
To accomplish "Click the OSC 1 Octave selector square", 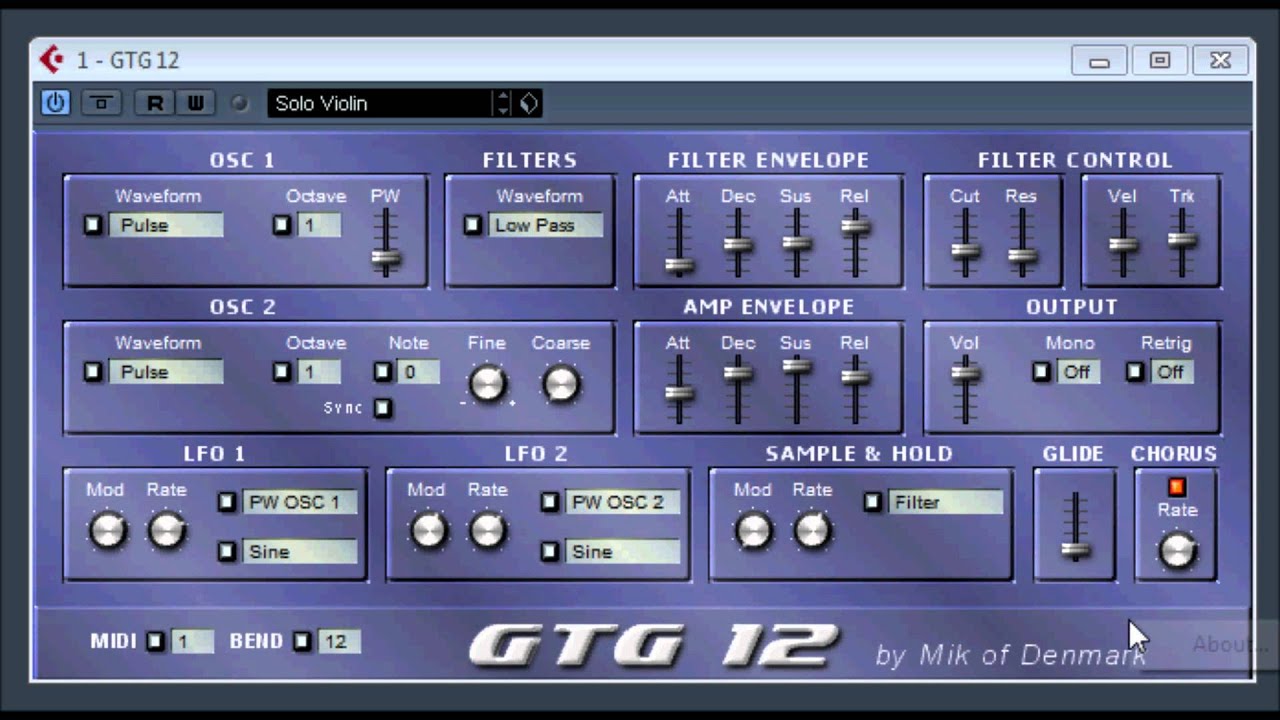I will point(282,225).
